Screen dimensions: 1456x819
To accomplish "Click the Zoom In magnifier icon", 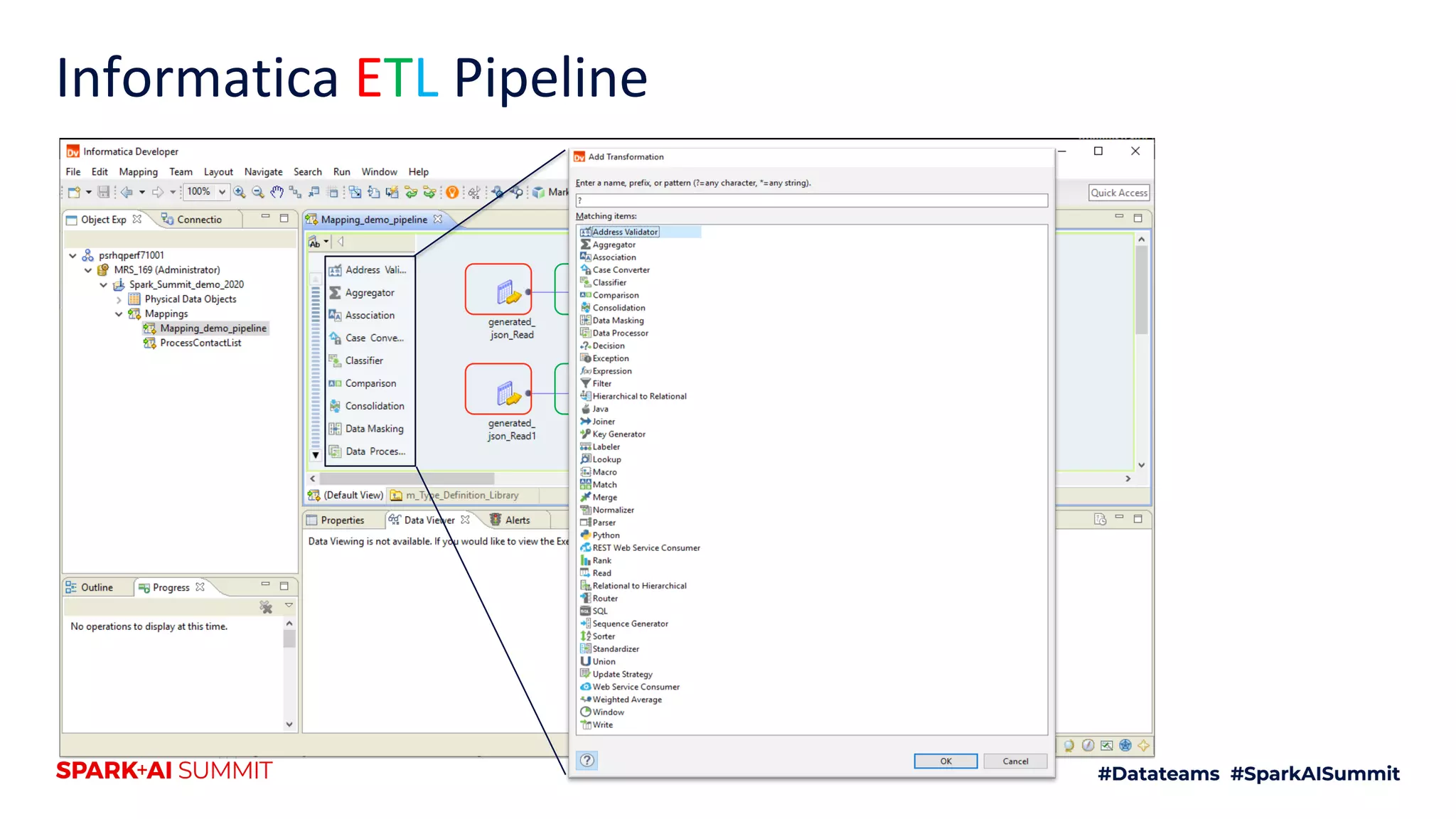I will [x=240, y=192].
